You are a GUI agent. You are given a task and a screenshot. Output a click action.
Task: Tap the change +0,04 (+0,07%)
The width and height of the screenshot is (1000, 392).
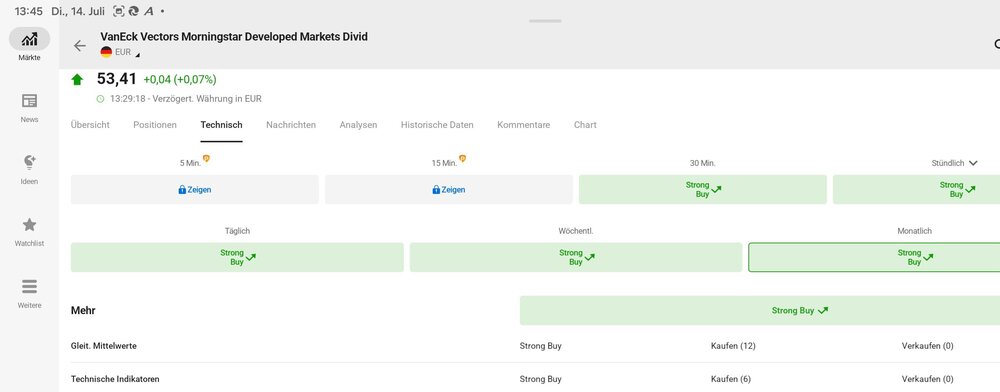tap(180, 80)
